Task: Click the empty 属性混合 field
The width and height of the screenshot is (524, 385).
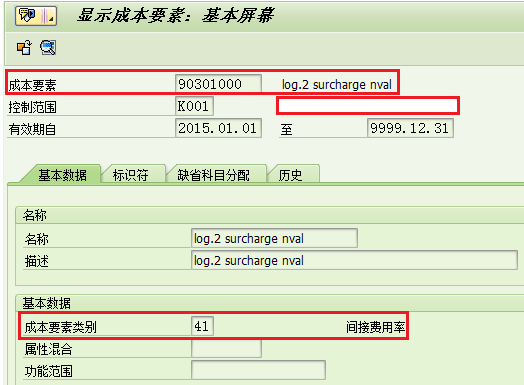Action: tap(226, 348)
